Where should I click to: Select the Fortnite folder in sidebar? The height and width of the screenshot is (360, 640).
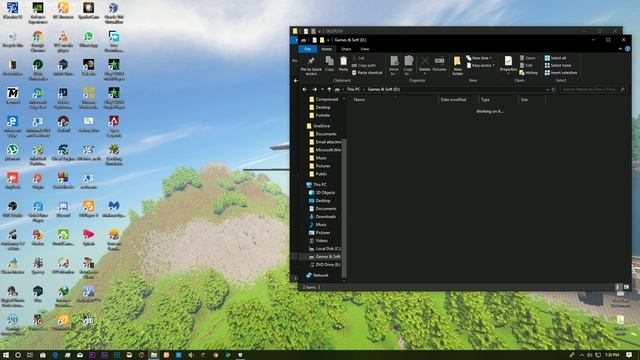320,115
